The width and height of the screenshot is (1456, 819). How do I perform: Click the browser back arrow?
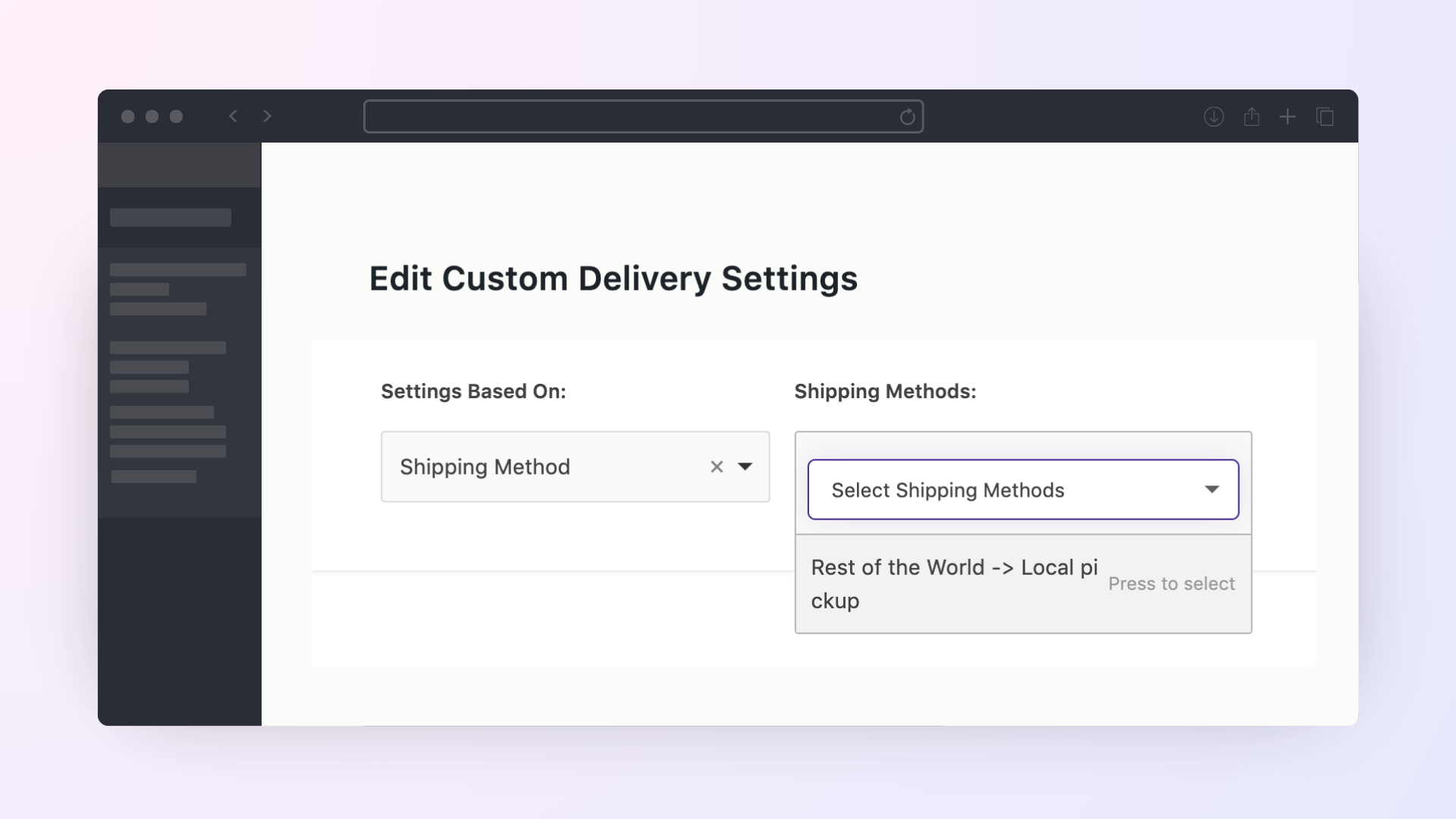(234, 116)
